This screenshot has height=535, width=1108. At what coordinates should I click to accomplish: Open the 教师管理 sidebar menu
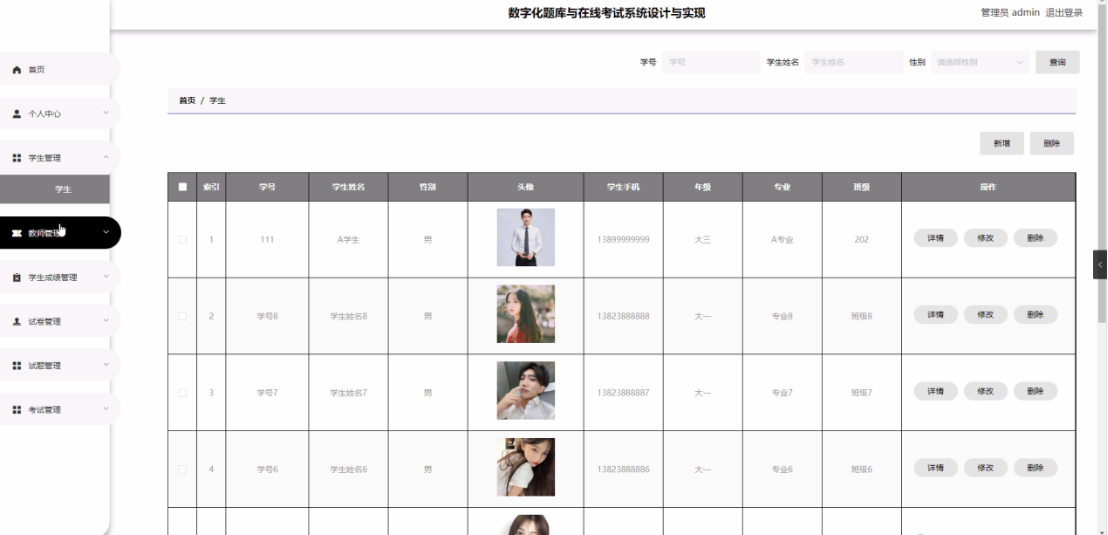60,233
